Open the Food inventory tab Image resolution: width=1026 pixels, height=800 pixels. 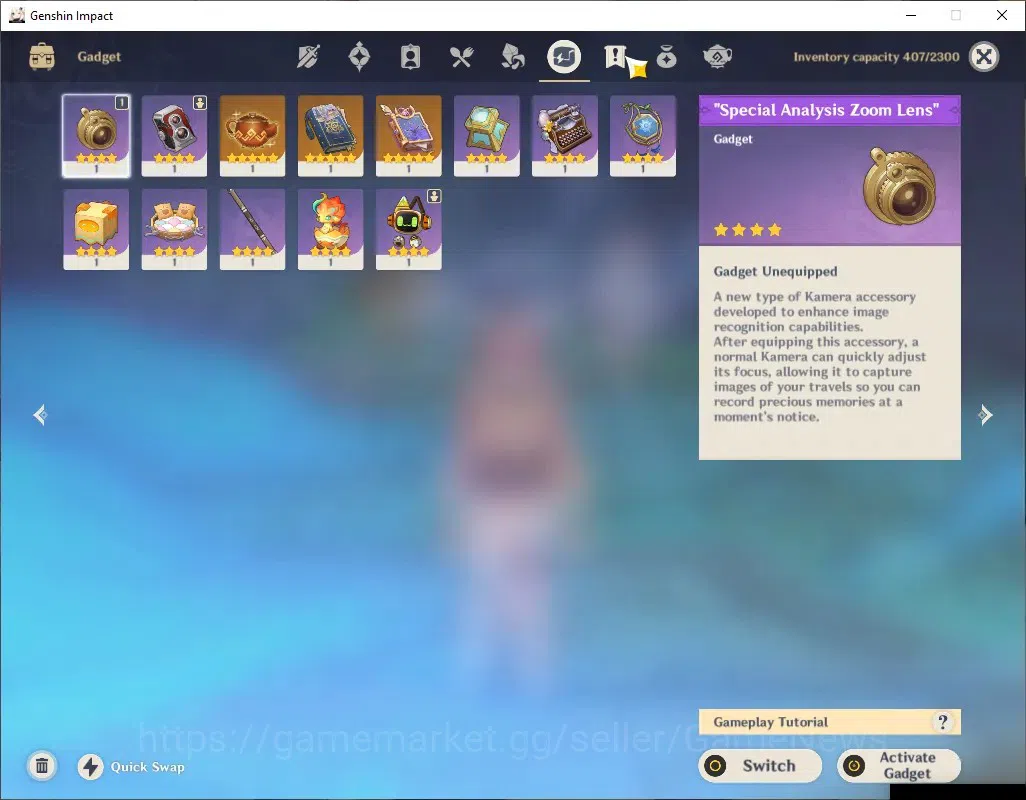461,57
